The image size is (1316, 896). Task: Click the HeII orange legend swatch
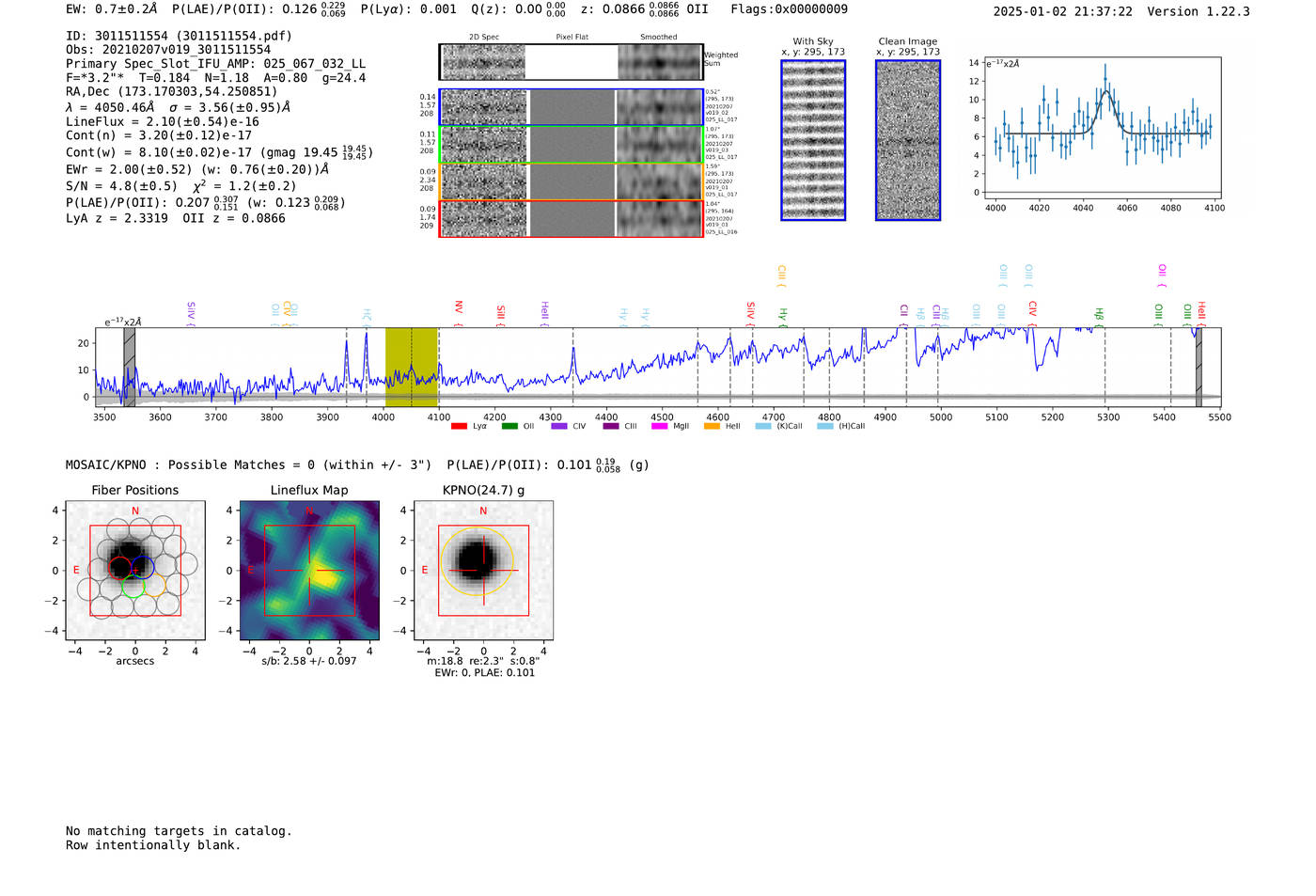coord(712,426)
